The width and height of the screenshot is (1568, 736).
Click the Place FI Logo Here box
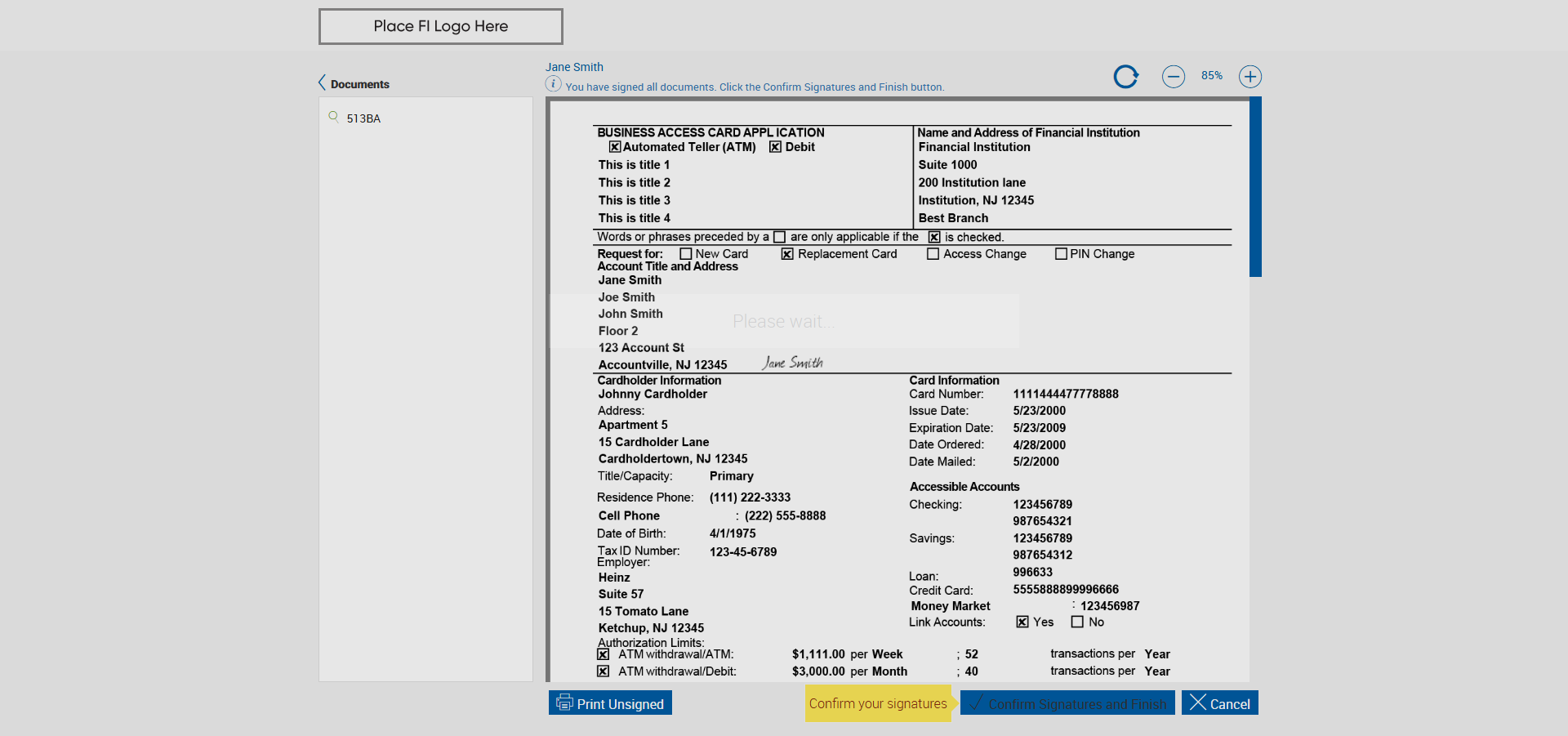coord(441,26)
